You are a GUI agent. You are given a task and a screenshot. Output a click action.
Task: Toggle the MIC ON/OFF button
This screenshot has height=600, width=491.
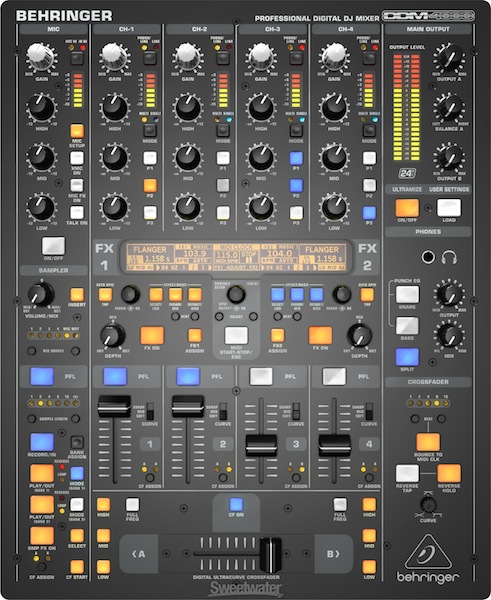click(x=53, y=246)
